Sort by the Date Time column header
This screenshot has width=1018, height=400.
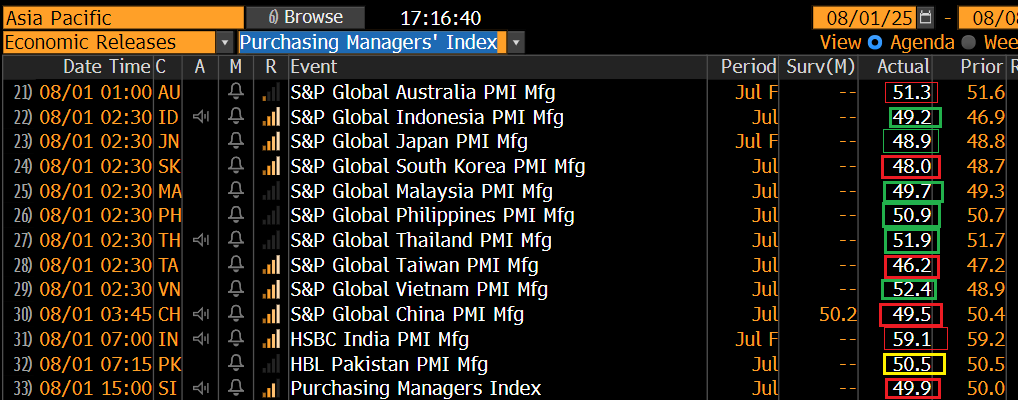[x=106, y=66]
